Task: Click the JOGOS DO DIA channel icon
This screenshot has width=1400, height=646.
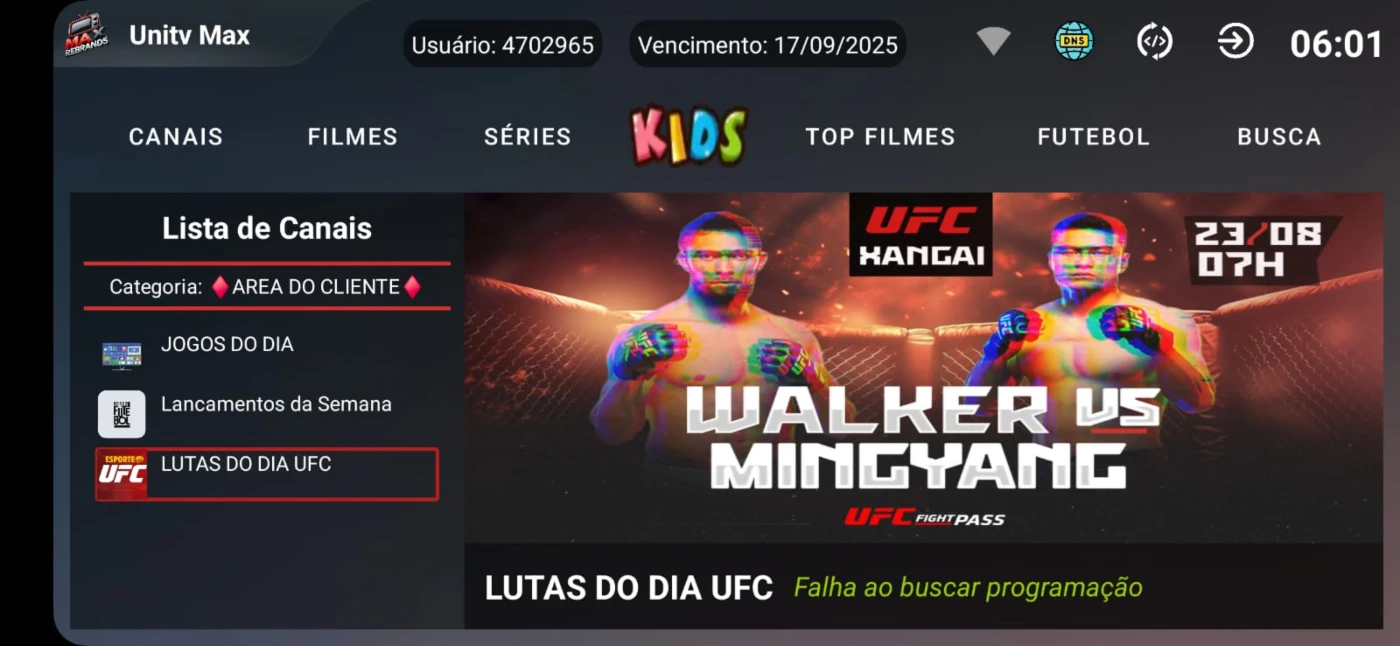Action: click(121, 354)
